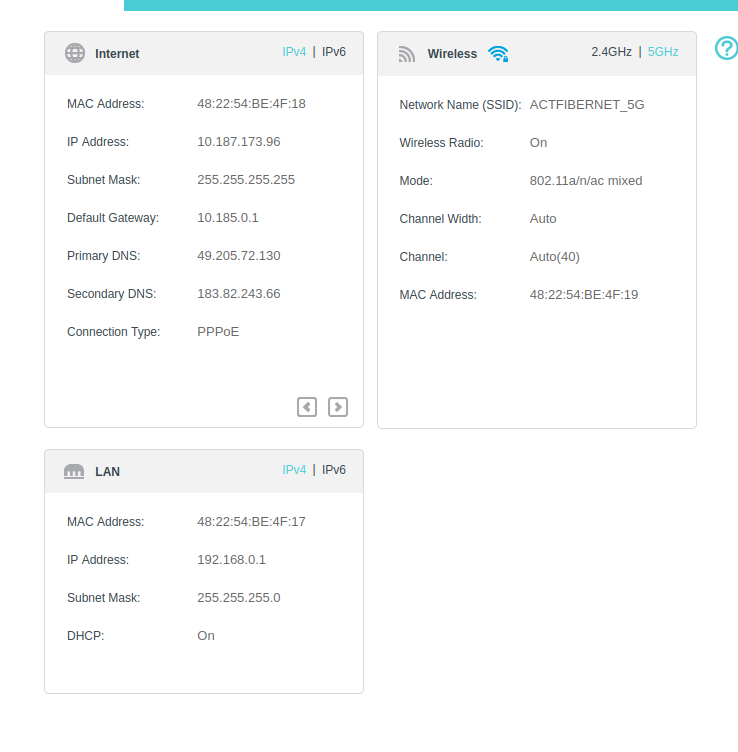Switch LAN panel to IPv4
Image resolution: width=738 pixels, height=752 pixels.
click(294, 470)
